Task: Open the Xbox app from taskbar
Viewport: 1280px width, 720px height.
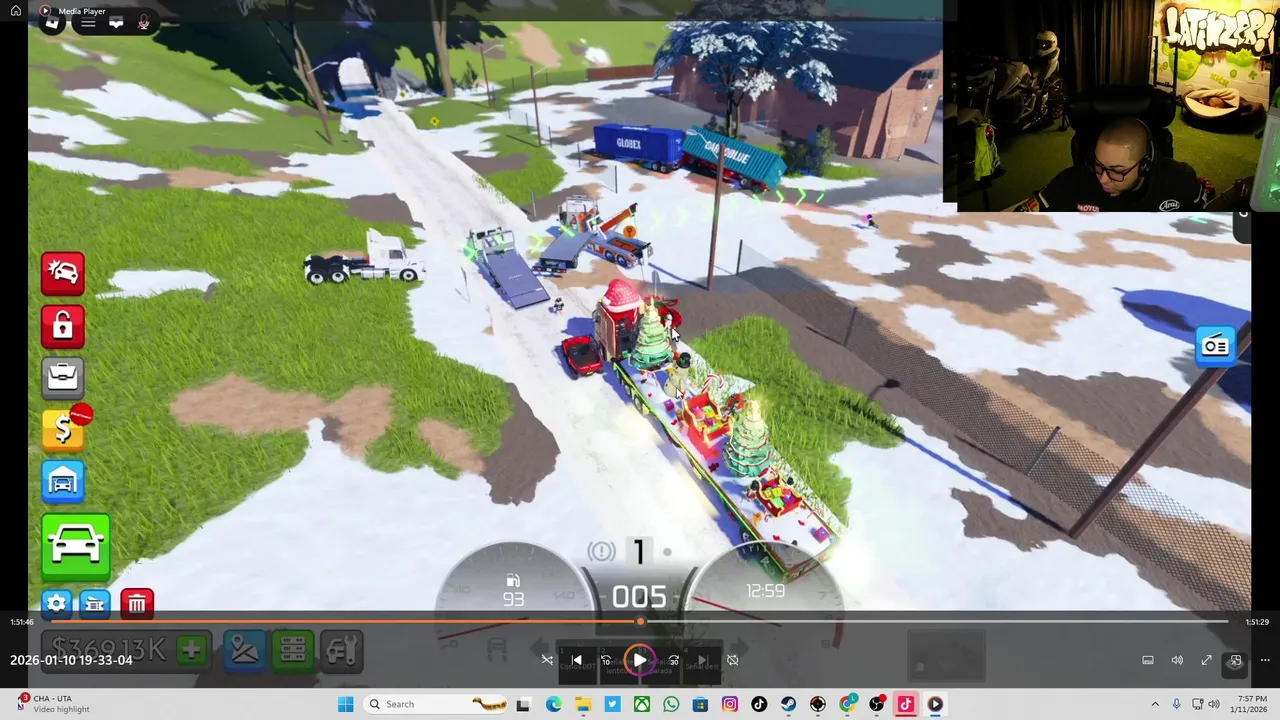Action: click(642, 704)
